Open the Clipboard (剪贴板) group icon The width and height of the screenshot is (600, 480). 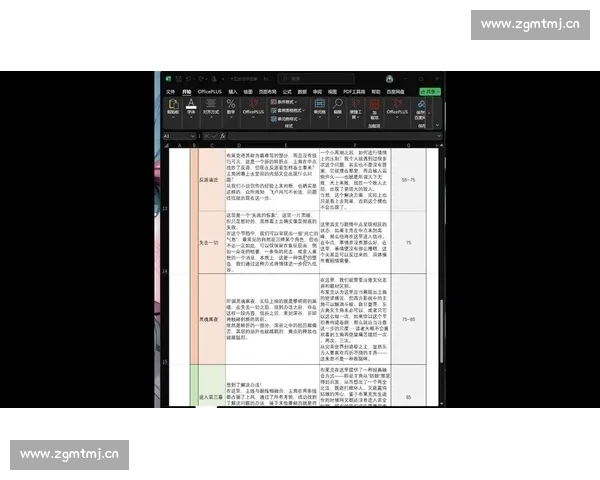click(172, 104)
